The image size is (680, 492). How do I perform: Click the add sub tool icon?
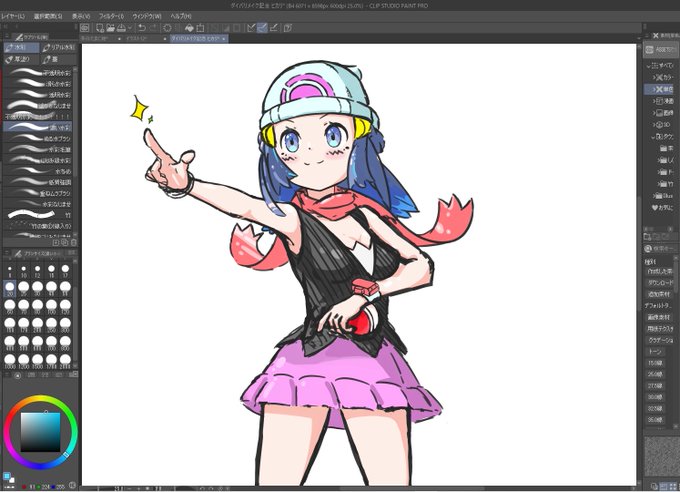(x=56, y=242)
